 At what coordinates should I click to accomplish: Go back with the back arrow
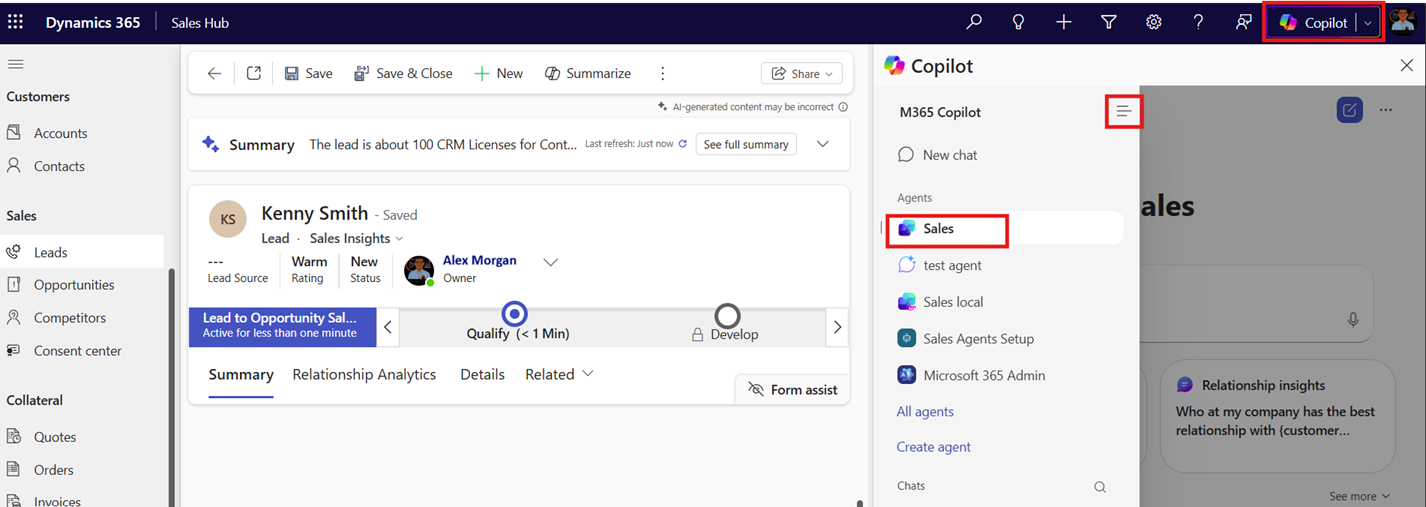click(x=214, y=73)
